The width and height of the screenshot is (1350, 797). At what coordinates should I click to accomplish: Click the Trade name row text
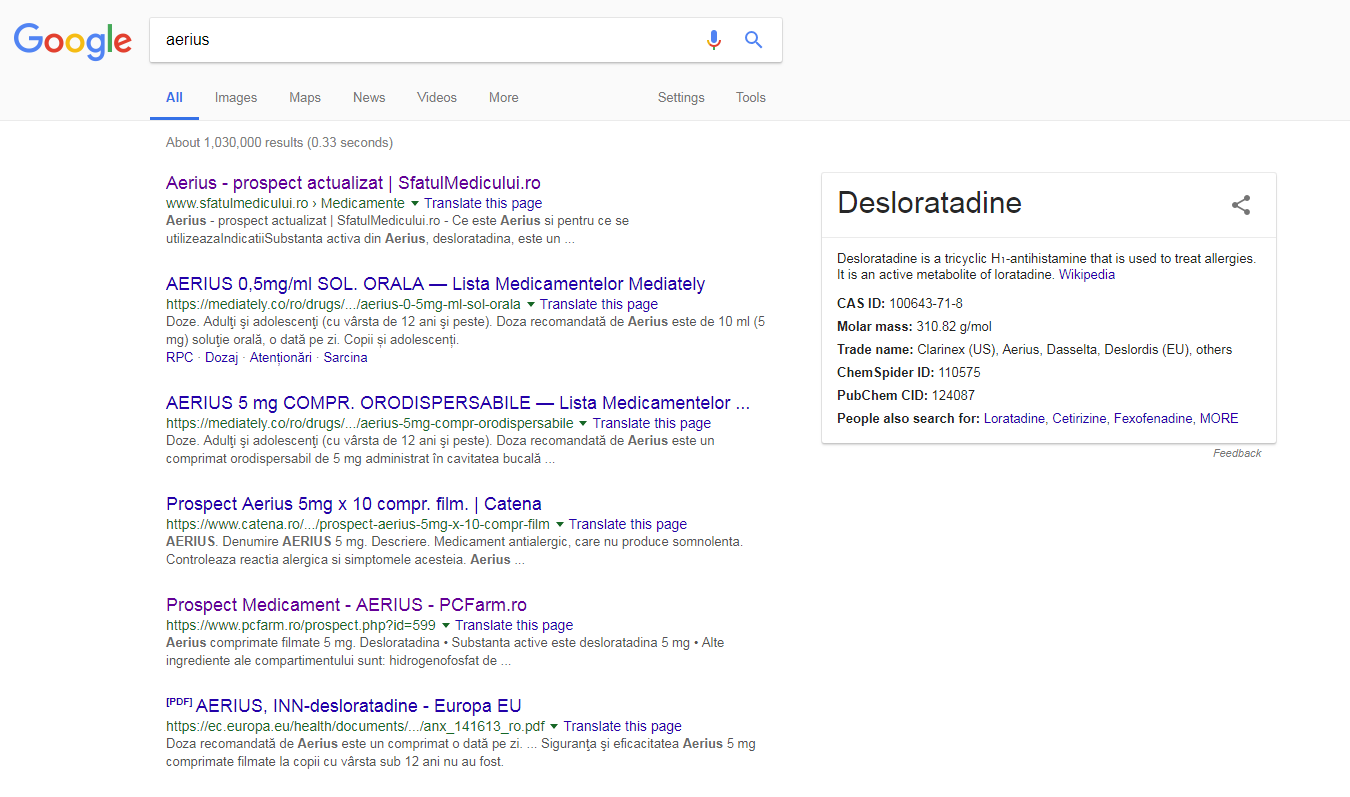point(1035,350)
